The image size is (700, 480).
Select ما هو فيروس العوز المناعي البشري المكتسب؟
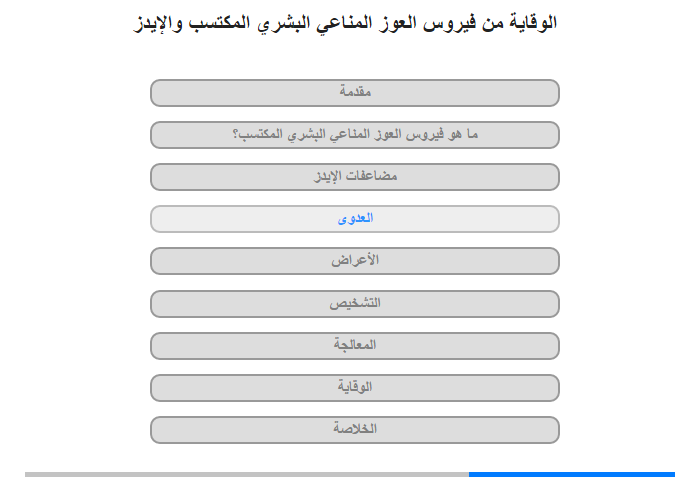(x=355, y=135)
